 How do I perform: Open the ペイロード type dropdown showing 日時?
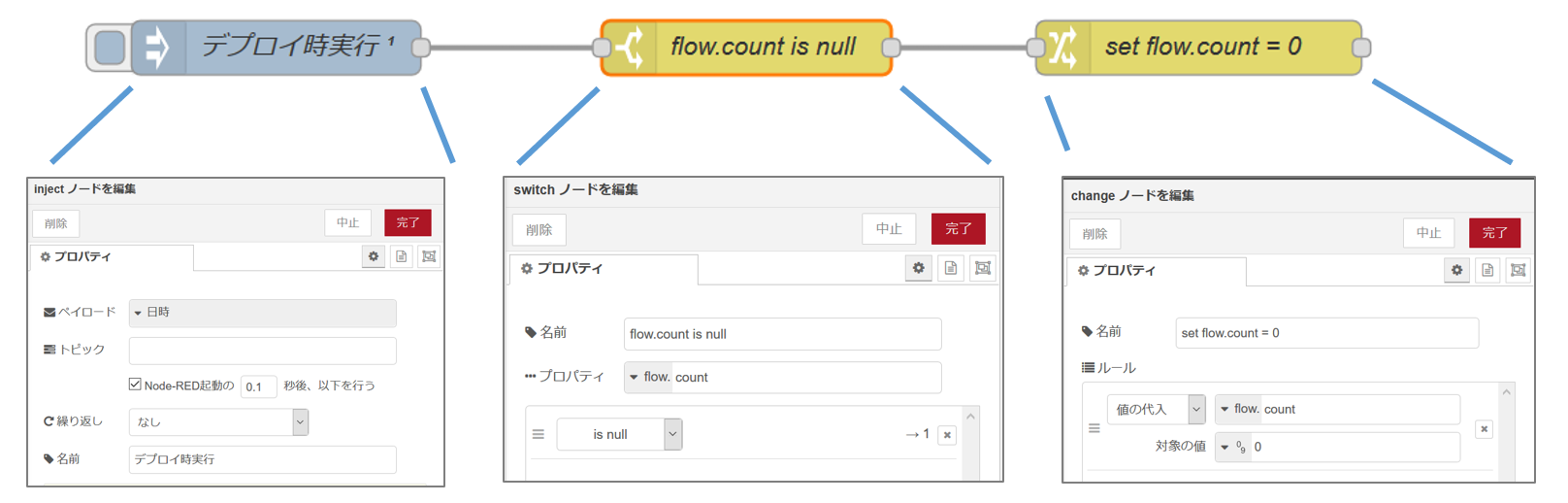point(263,313)
